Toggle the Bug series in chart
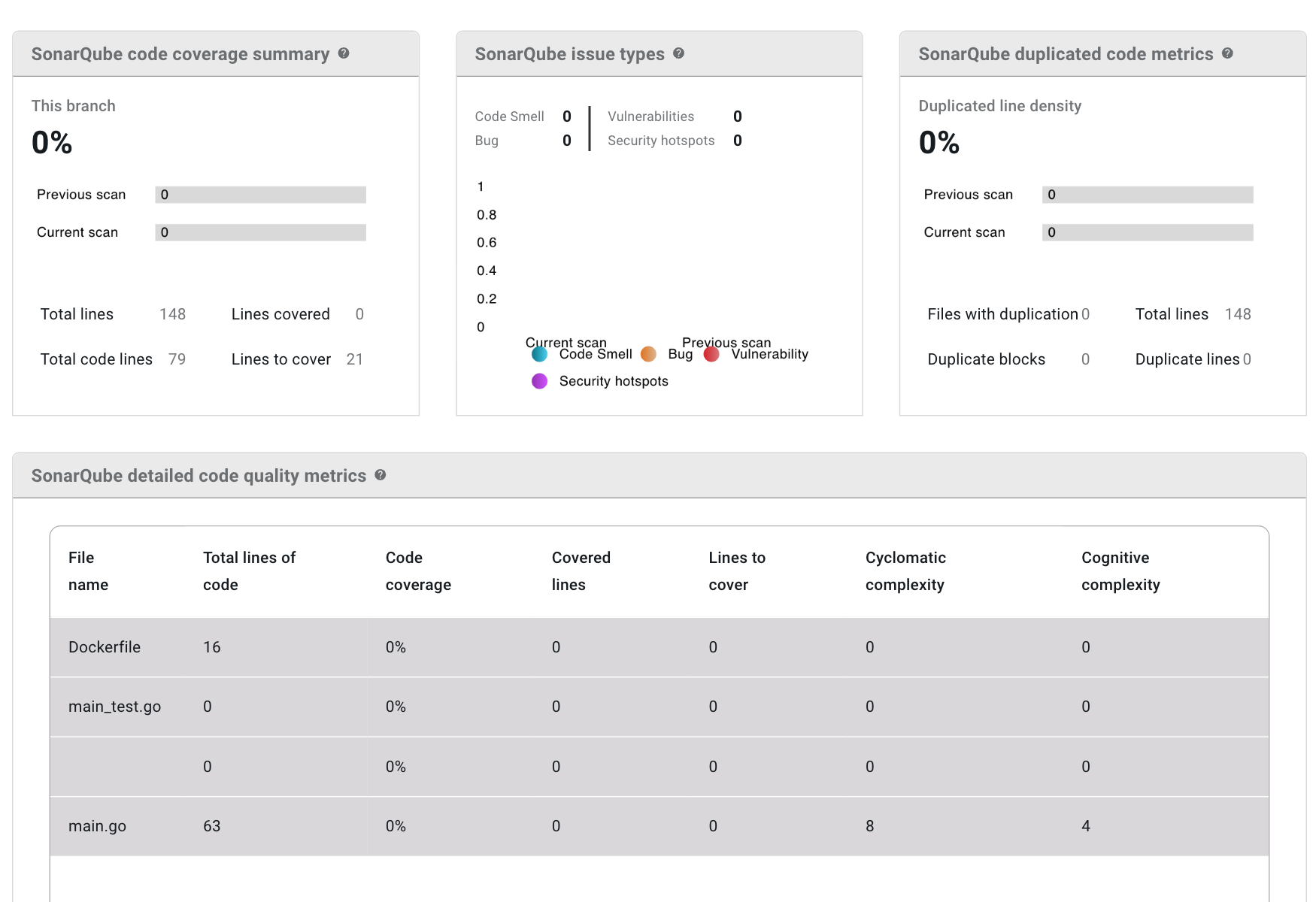The width and height of the screenshot is (1316, 902). [x=680, y=354]
